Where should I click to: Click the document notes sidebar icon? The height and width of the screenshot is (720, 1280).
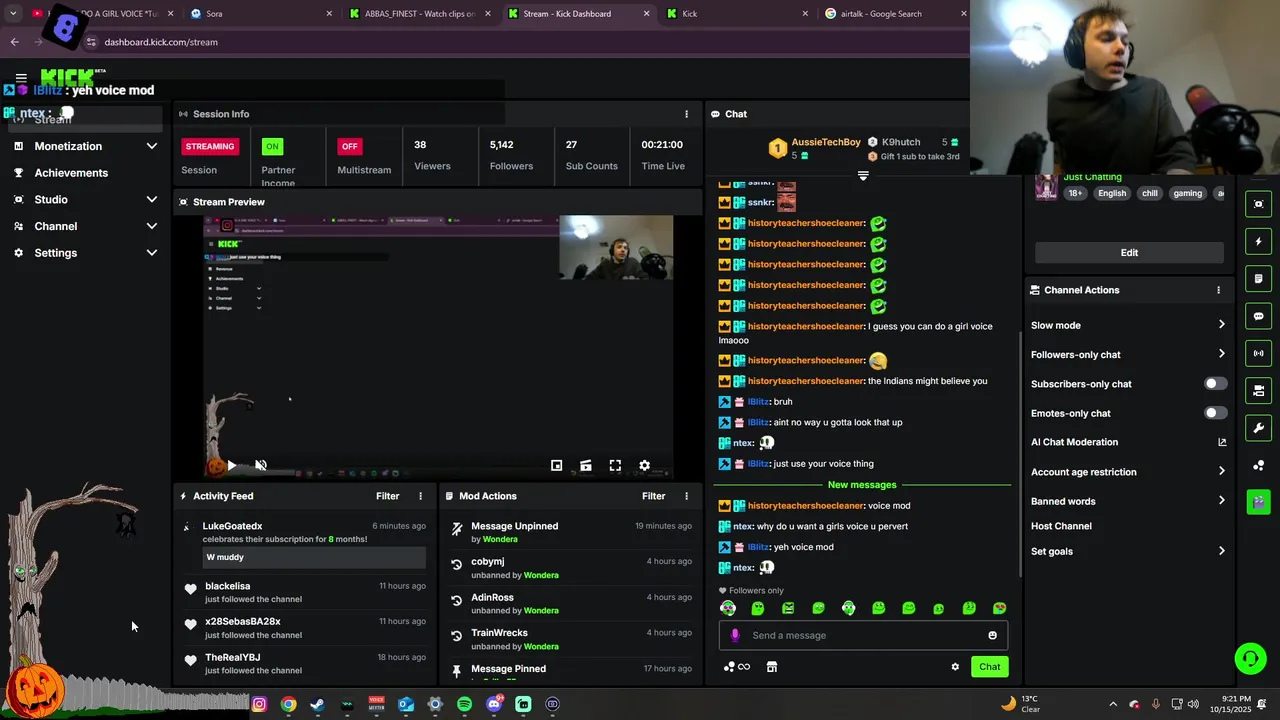pyautogui.click(x=1258, y=279)
